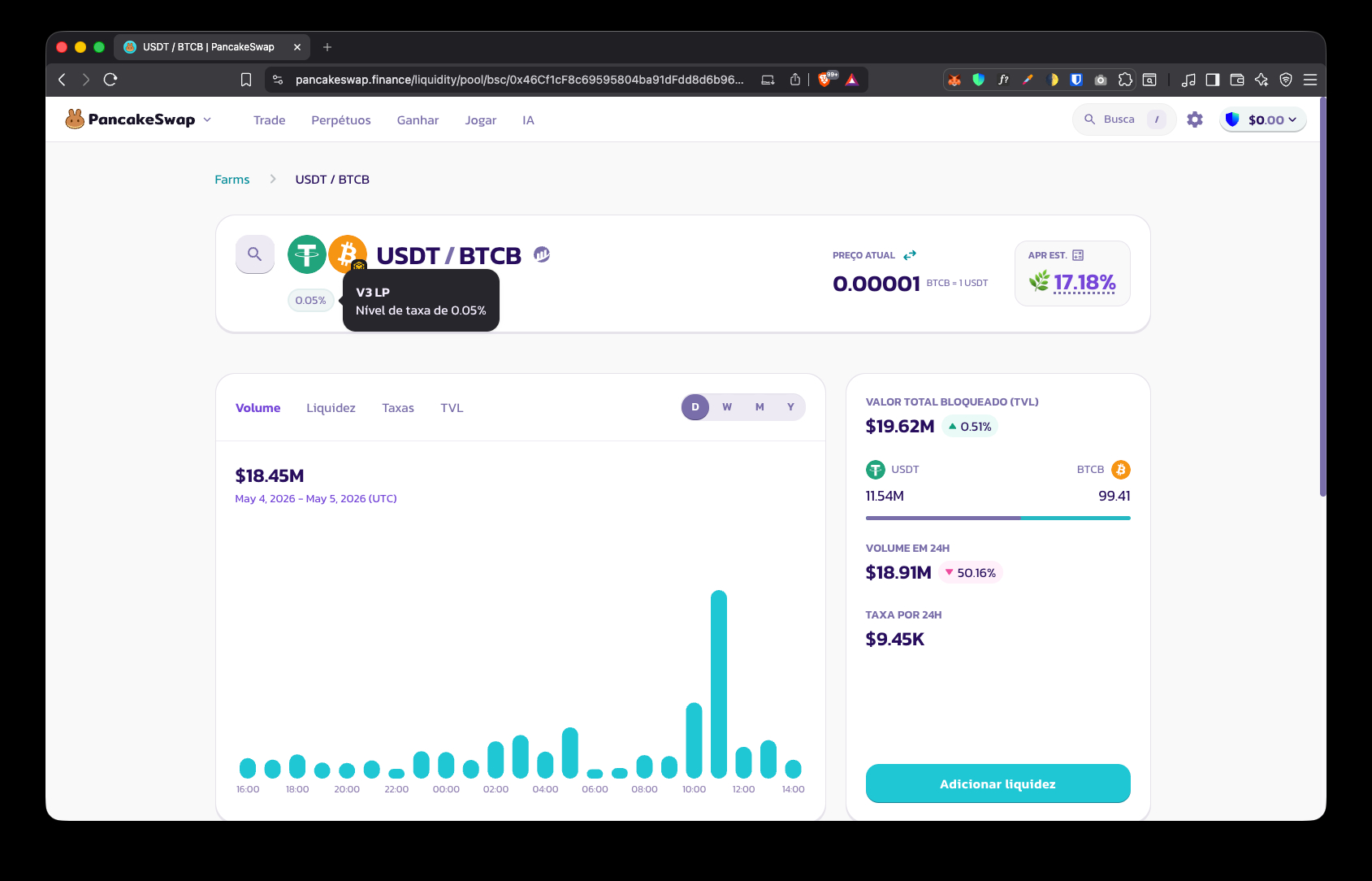
Task: Click the $18.45M chart volume value
Action: coord(270,475)
